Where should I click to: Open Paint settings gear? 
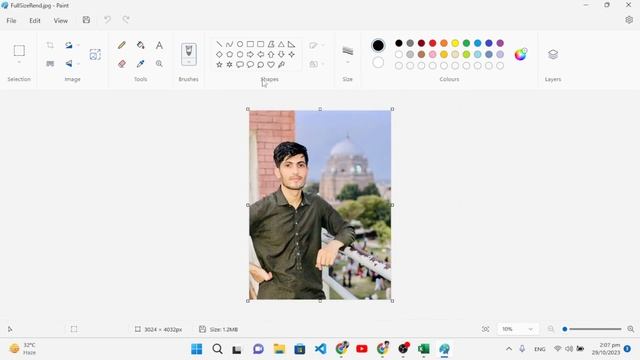tap(629, 20)
